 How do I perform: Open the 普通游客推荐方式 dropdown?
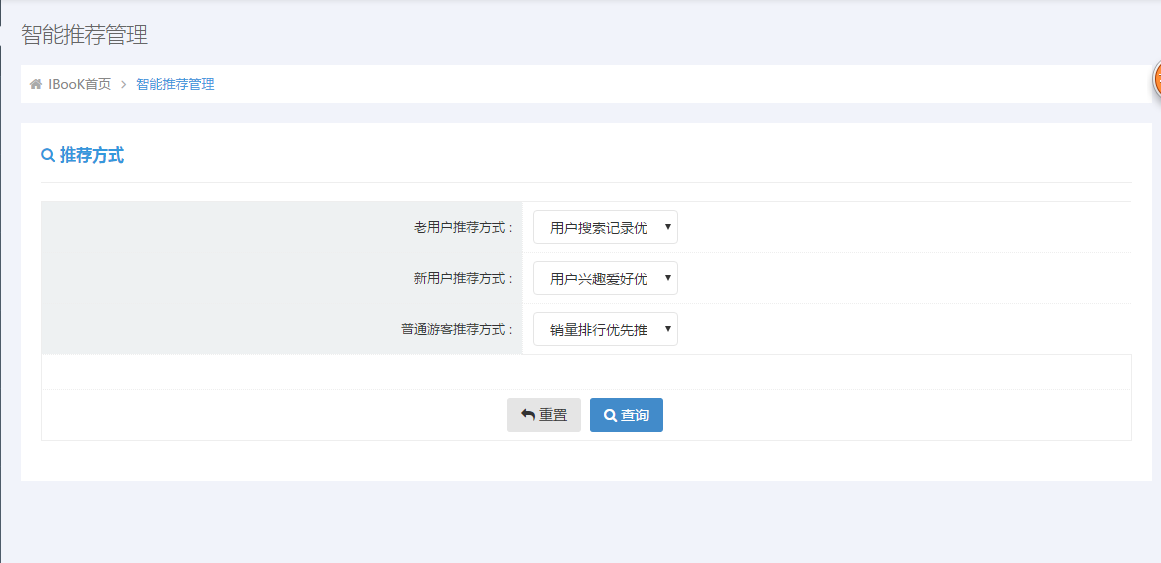point(605,330)
